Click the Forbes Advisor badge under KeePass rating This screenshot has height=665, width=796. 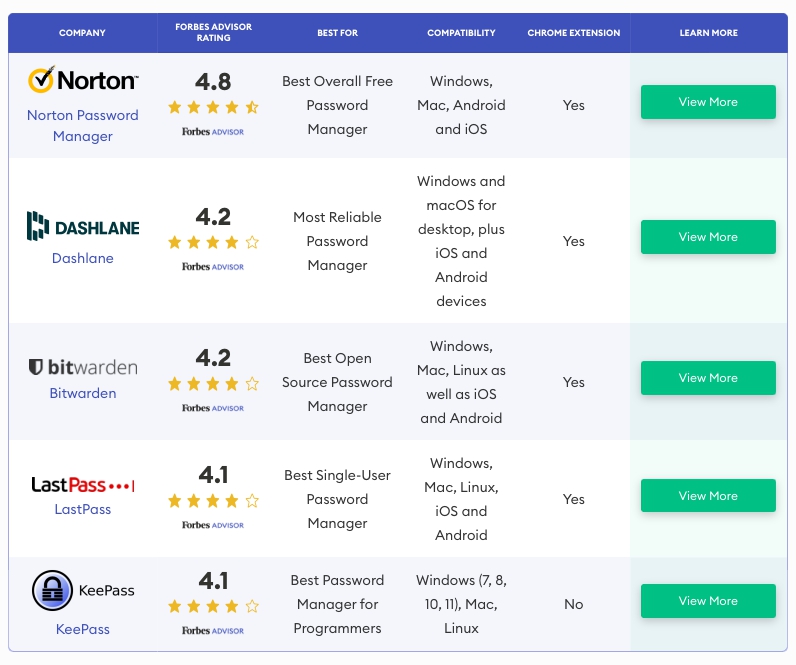coord(213,631)
